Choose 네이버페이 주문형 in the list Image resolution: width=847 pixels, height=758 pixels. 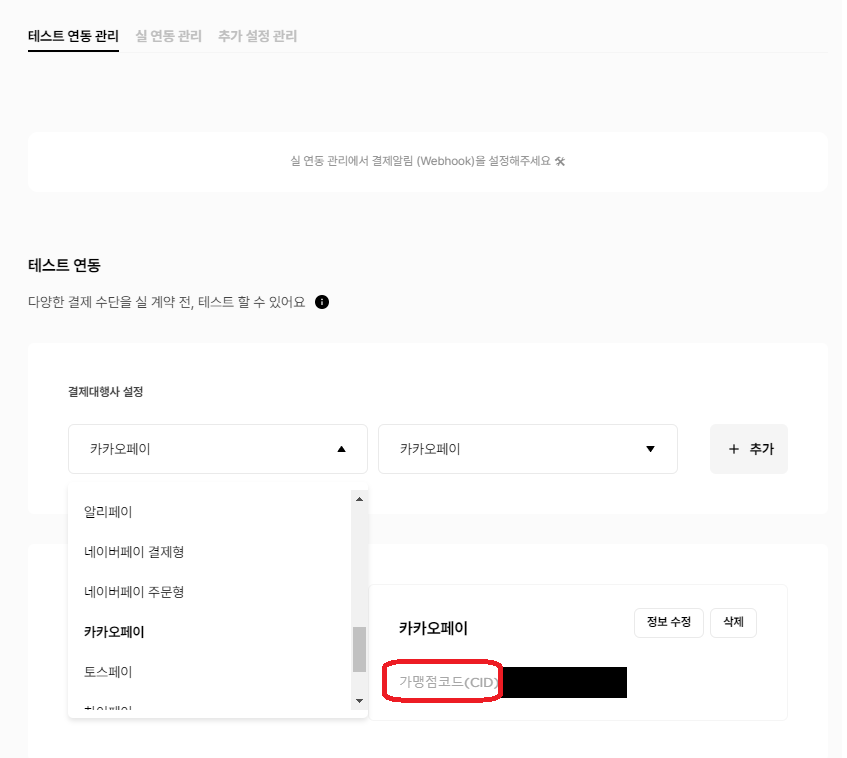tap(134, 592)
